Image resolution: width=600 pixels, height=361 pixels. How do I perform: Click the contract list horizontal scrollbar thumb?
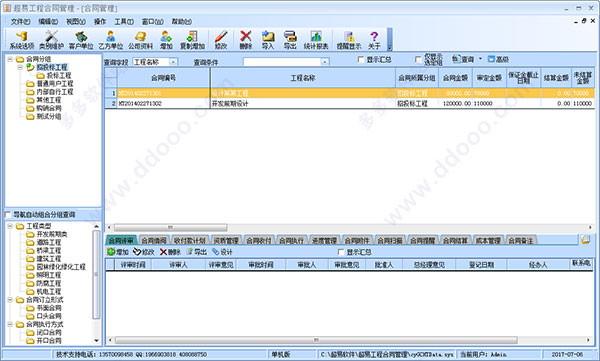[x=171, y=227]
